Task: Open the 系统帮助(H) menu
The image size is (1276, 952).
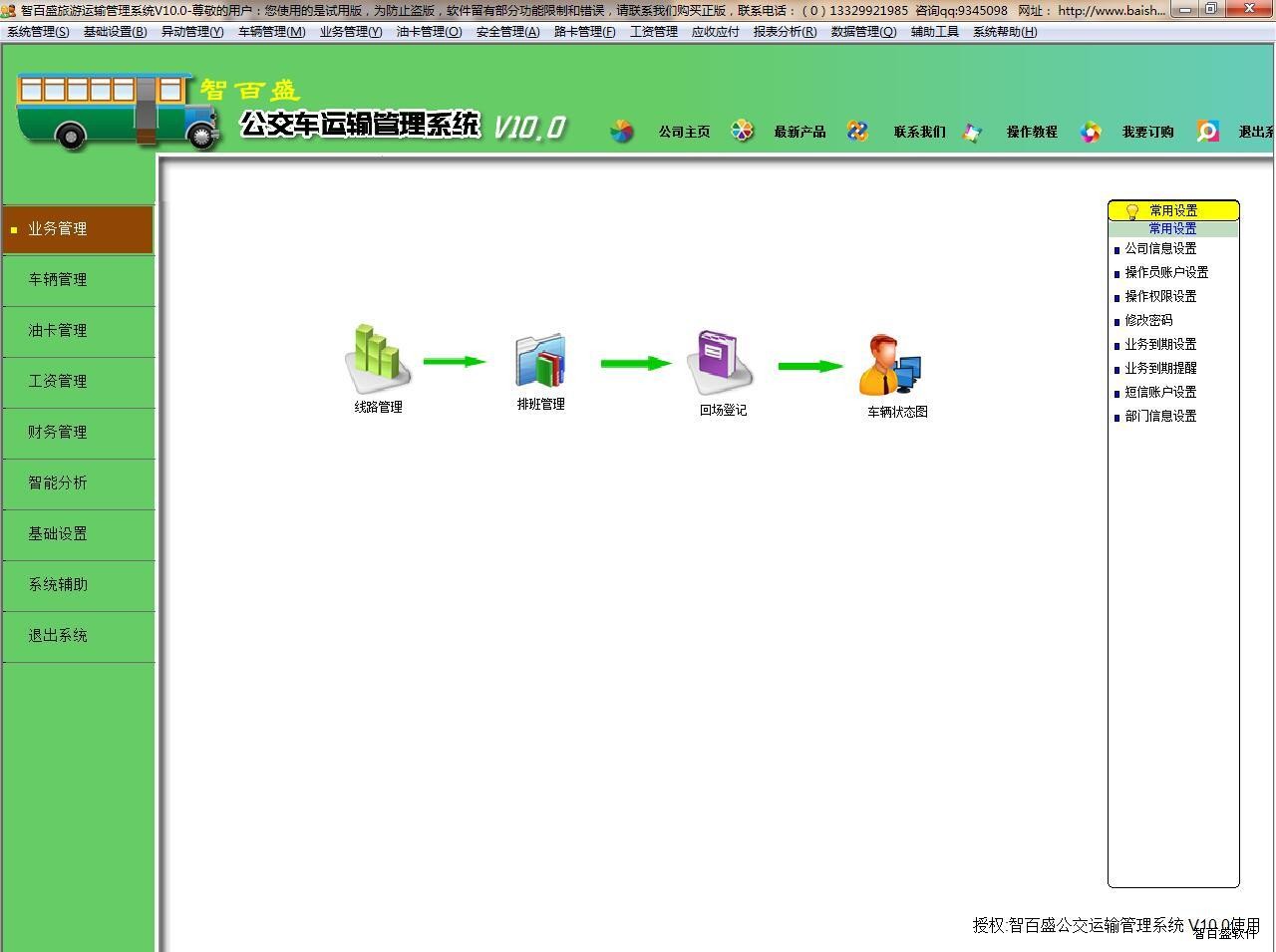Action: [1005, 32]
